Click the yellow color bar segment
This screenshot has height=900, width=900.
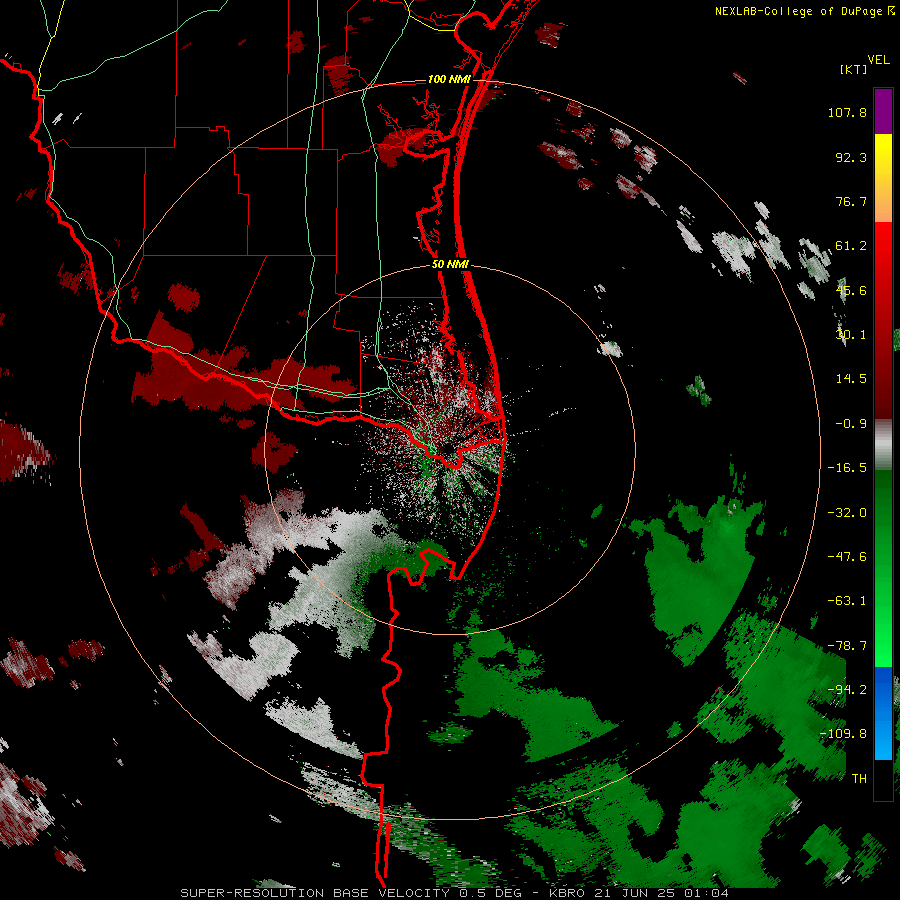click(883, 178)
